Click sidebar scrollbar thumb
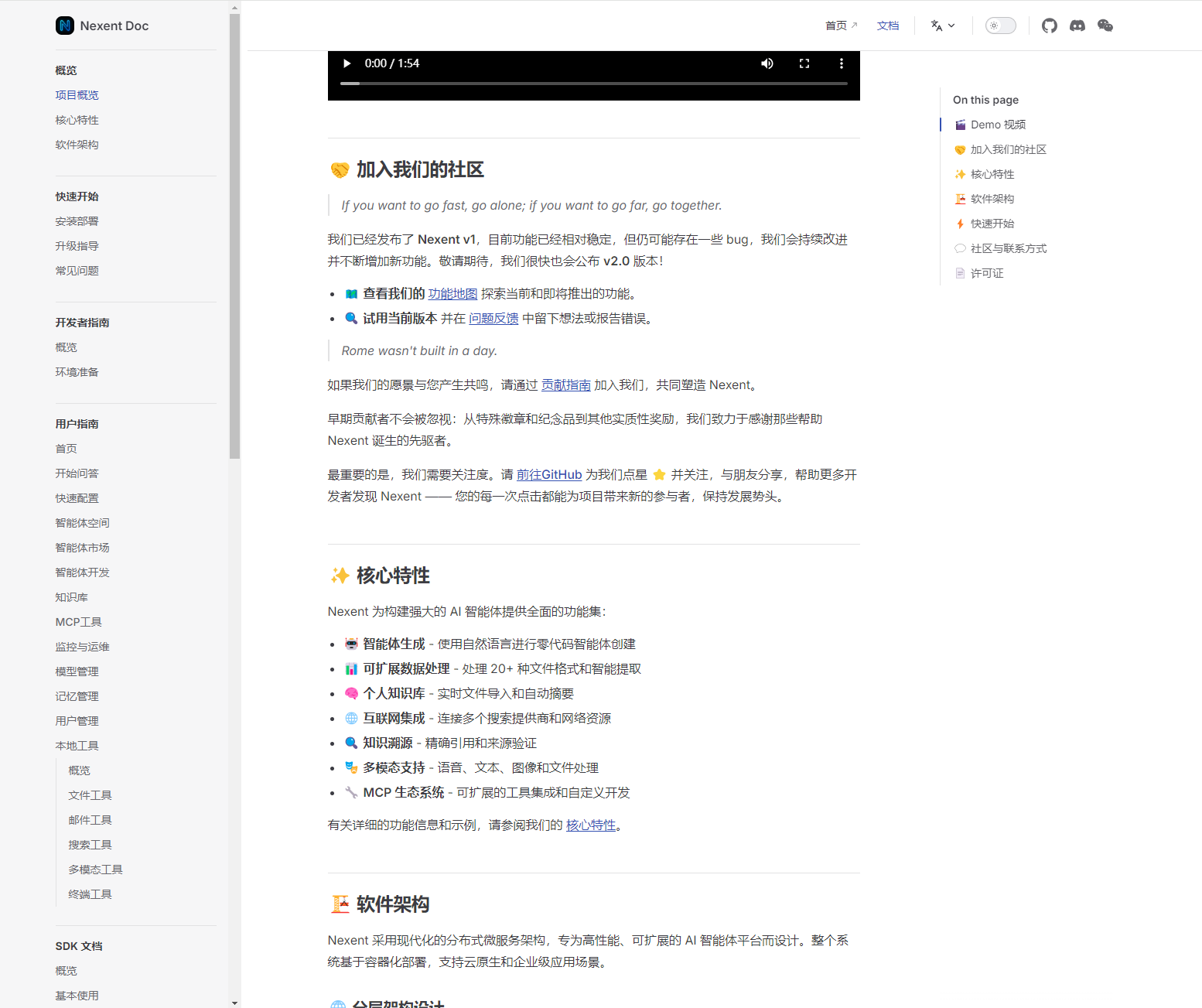The image size is (1202, 1008). 234,236
